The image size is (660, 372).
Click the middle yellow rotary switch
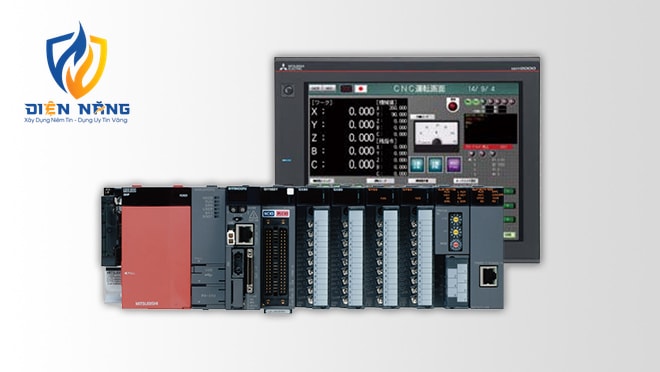pyautogui.click(x=455, y=232)
